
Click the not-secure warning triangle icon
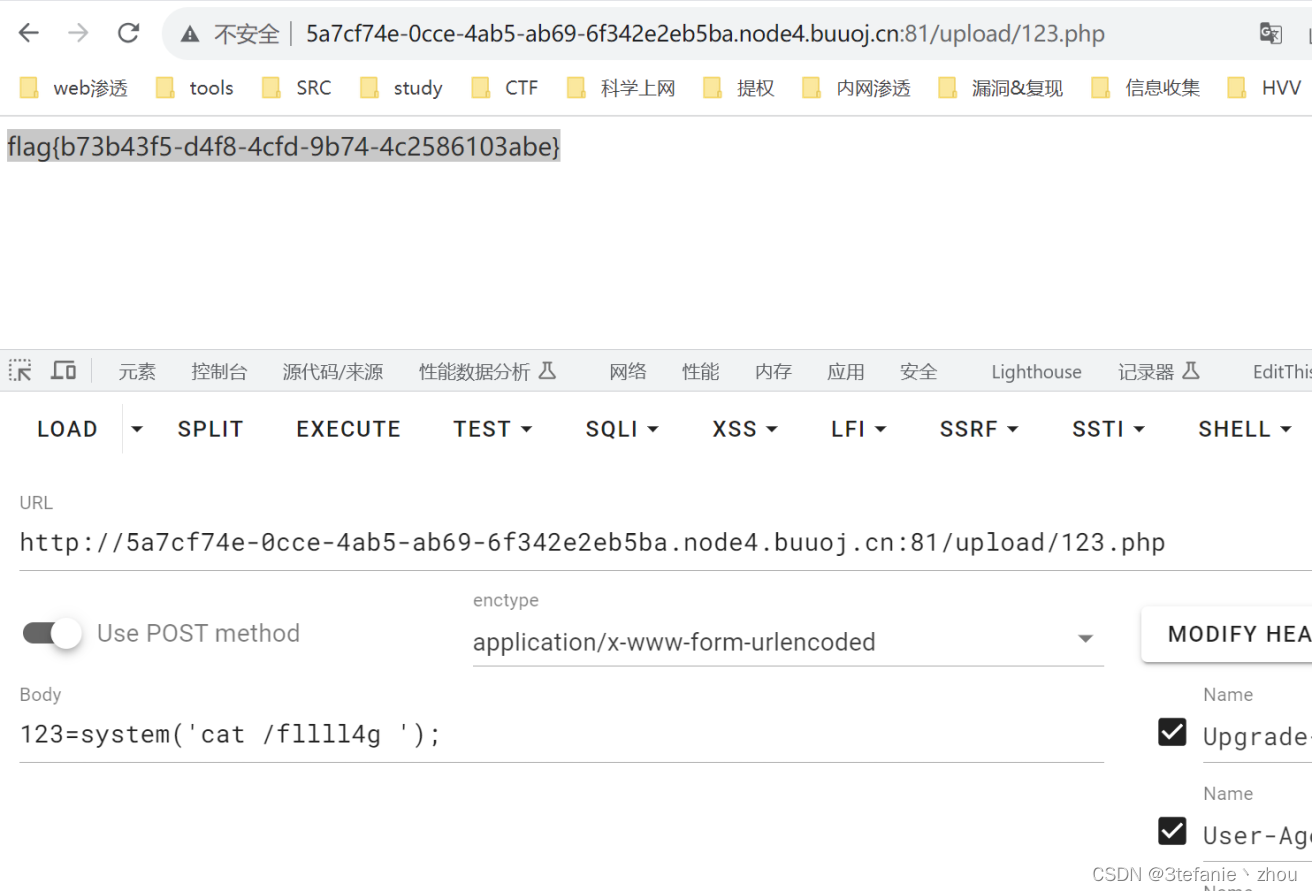point(190,35)
